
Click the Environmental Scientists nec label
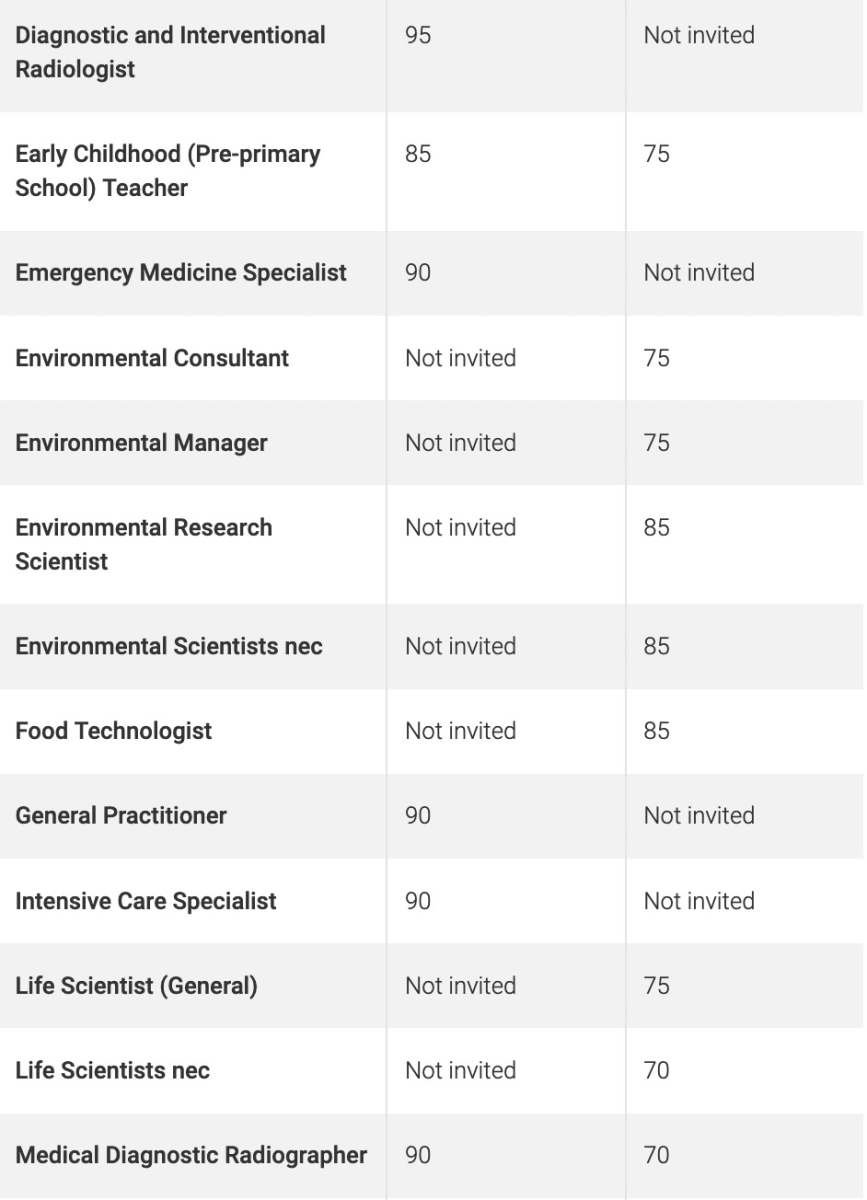pyautogui.click(x=169, y=646)
